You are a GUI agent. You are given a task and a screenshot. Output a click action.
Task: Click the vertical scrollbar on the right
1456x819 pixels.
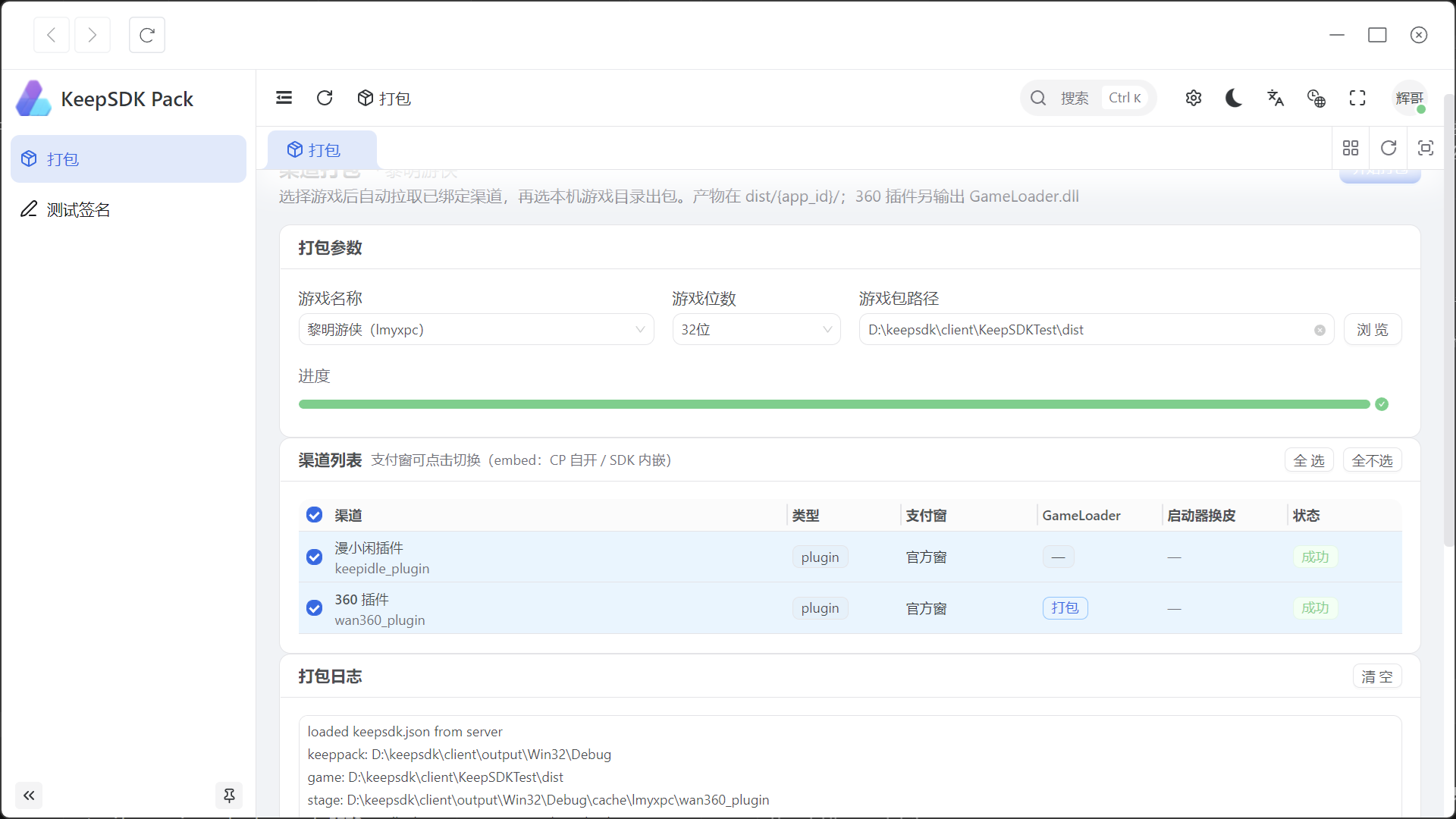tap(1448, 318)
